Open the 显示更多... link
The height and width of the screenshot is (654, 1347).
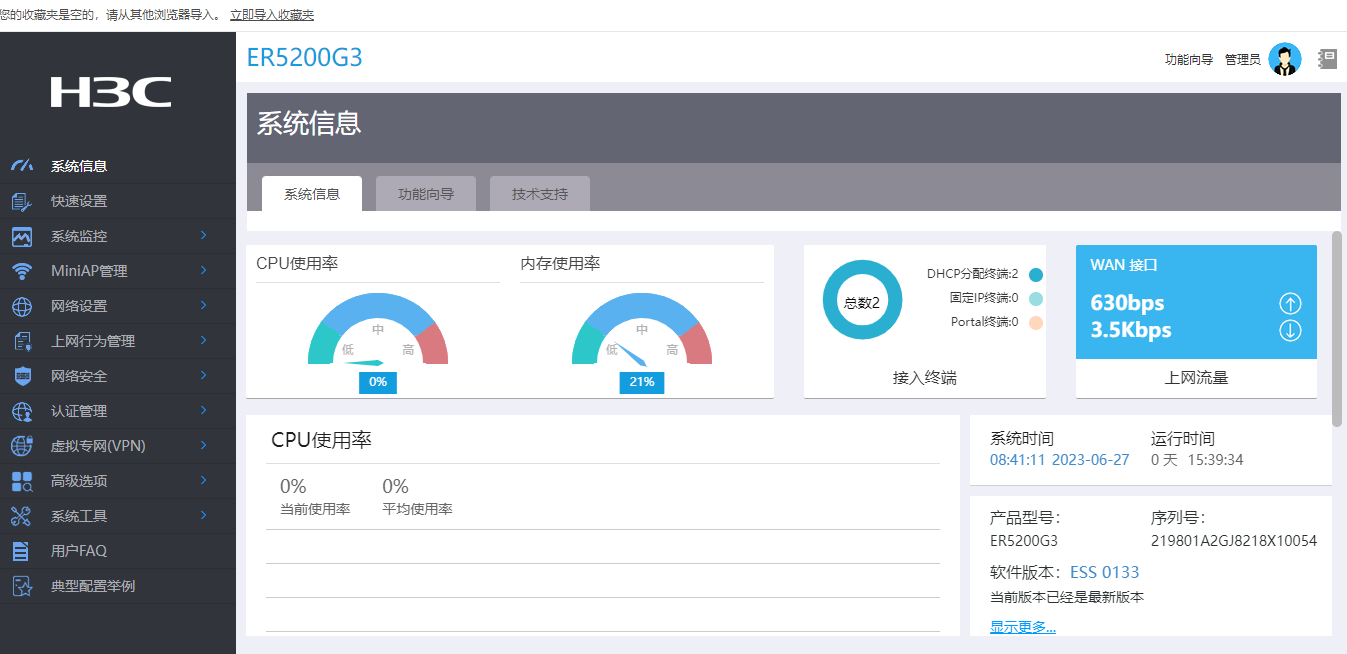click(x=1023, y=627)
